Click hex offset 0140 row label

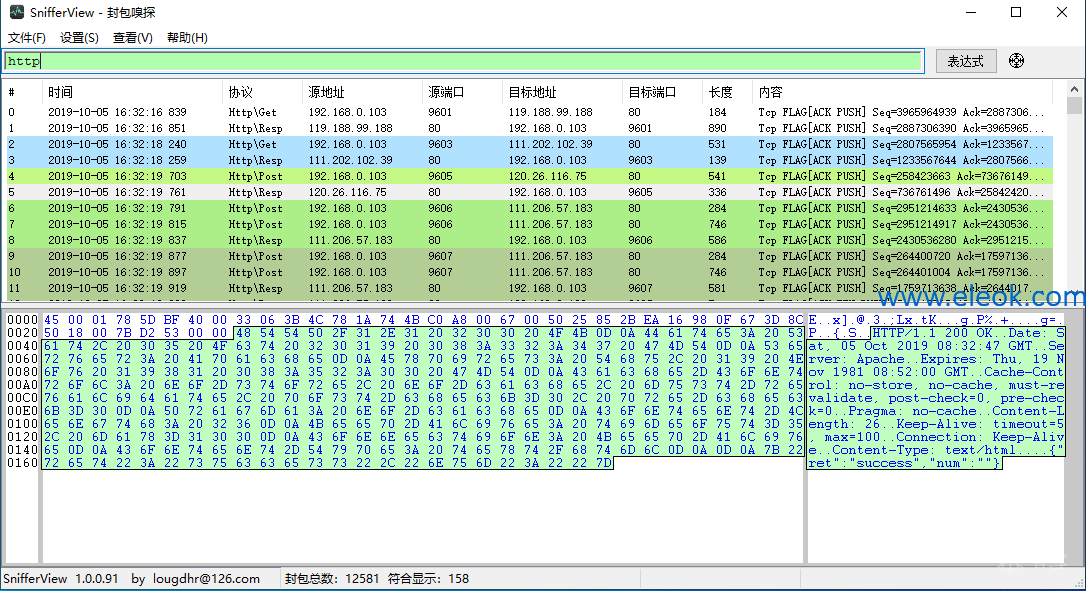(x=22, y=450)
